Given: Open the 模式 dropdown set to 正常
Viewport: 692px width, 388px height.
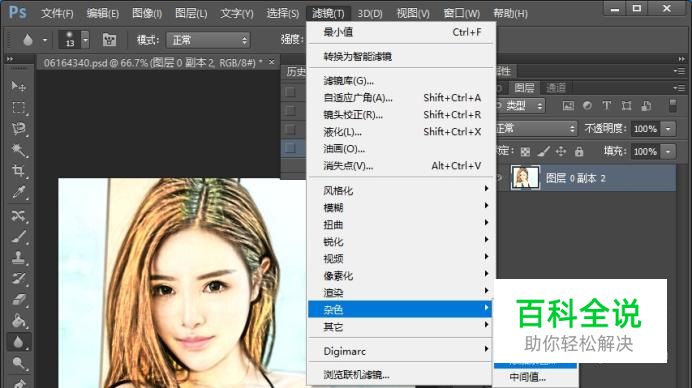Looking at the screenshot, I should click(208, 40).
